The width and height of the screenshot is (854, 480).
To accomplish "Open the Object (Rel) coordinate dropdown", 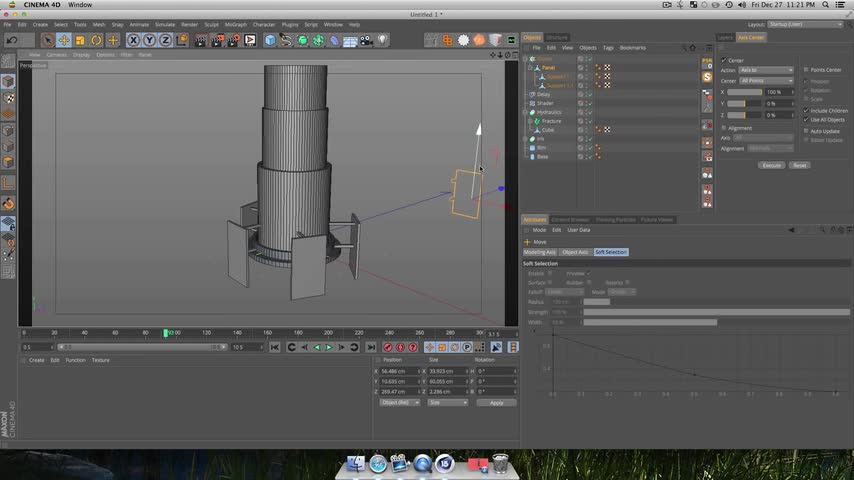I will (x=399, y=402).
